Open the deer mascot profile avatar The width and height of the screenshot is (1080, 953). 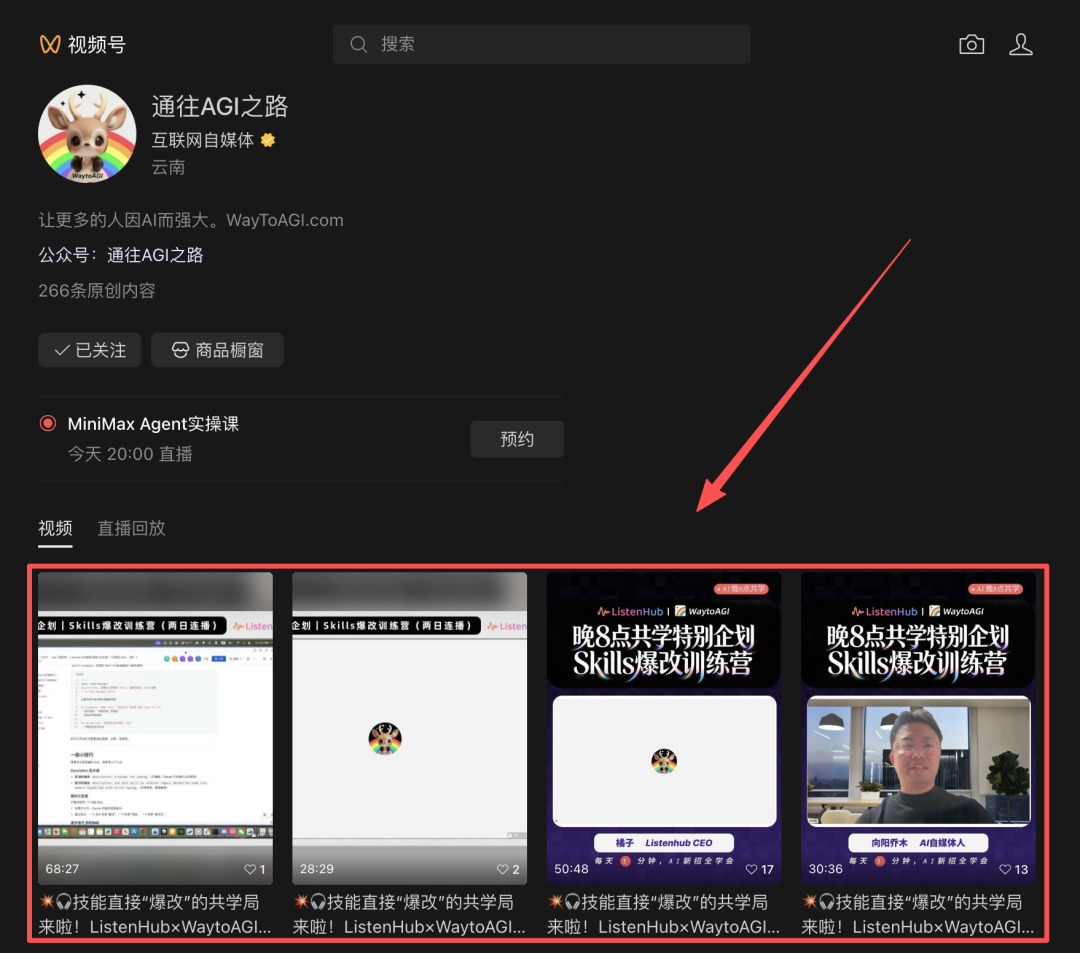point(87,134)
